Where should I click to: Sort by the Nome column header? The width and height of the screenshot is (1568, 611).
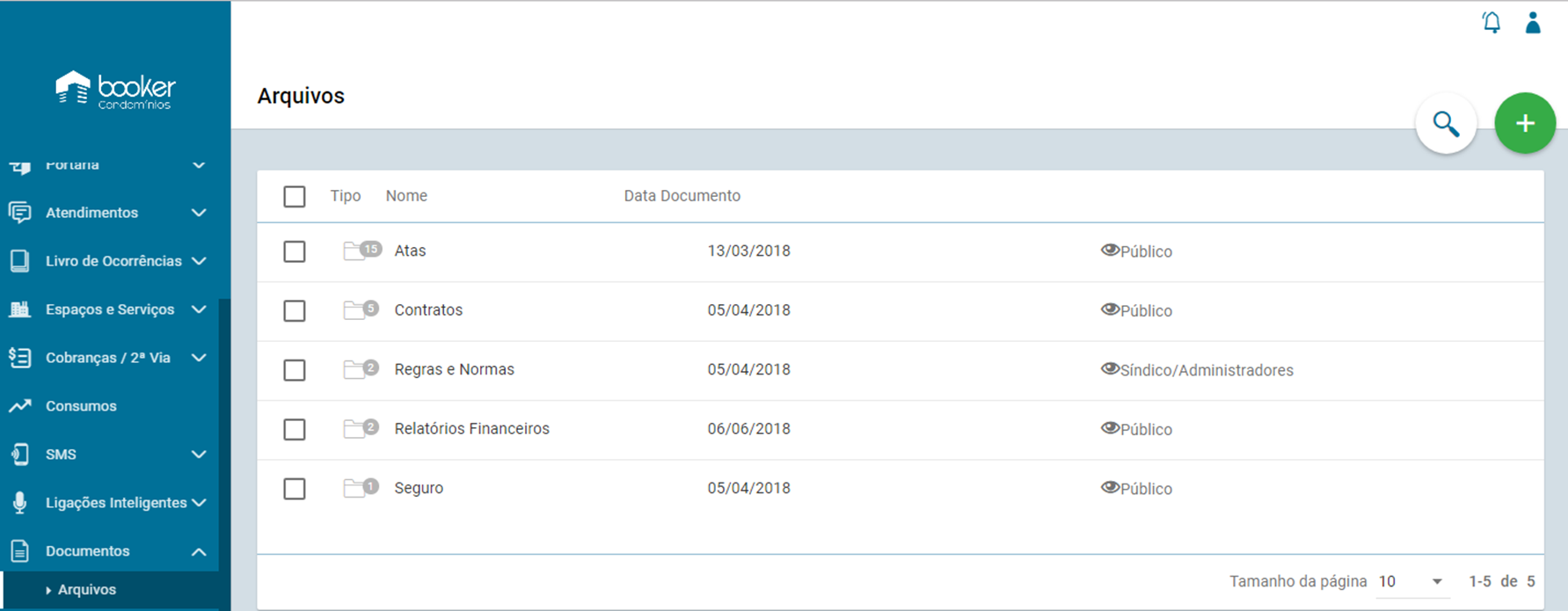(x=406, y=196)
